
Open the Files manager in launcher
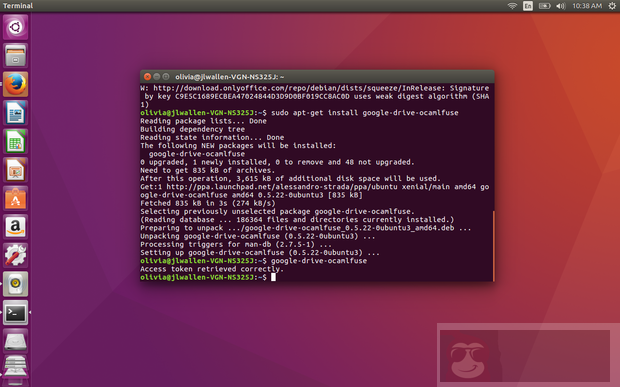pyautogui.click(x=15, y=56)
